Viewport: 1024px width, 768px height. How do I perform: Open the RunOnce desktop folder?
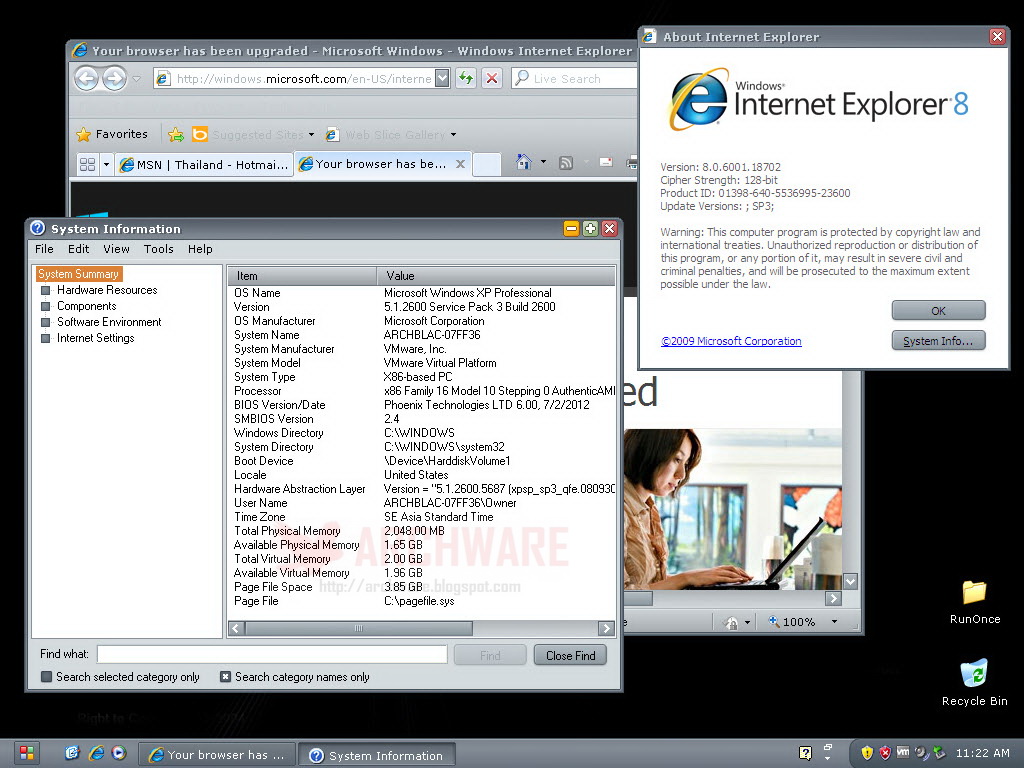point(974,602)
